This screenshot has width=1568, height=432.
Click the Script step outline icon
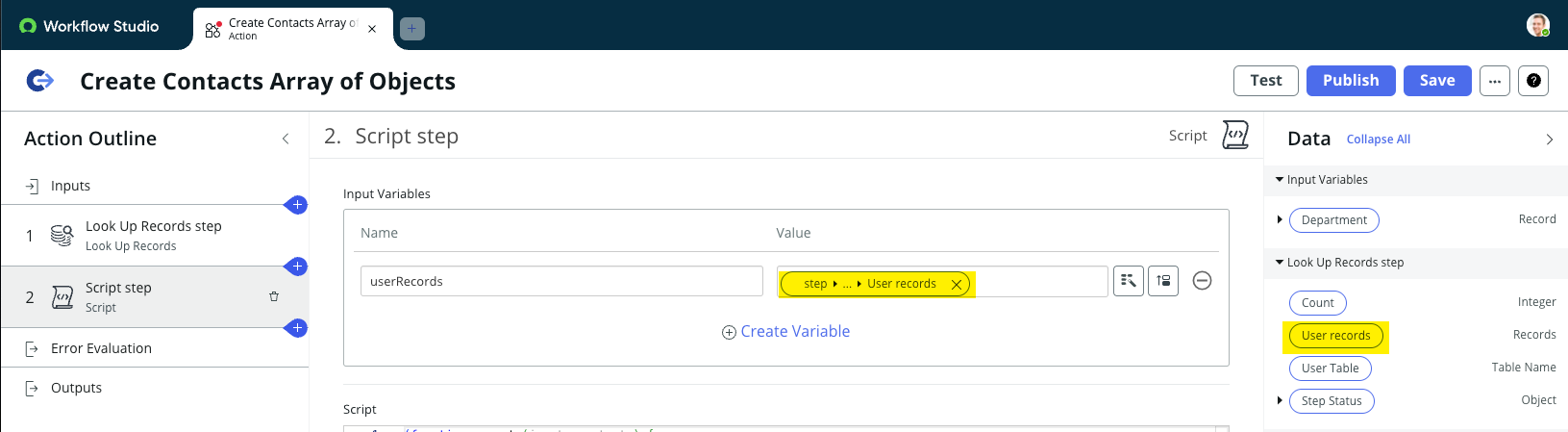(x=62, y=297)
